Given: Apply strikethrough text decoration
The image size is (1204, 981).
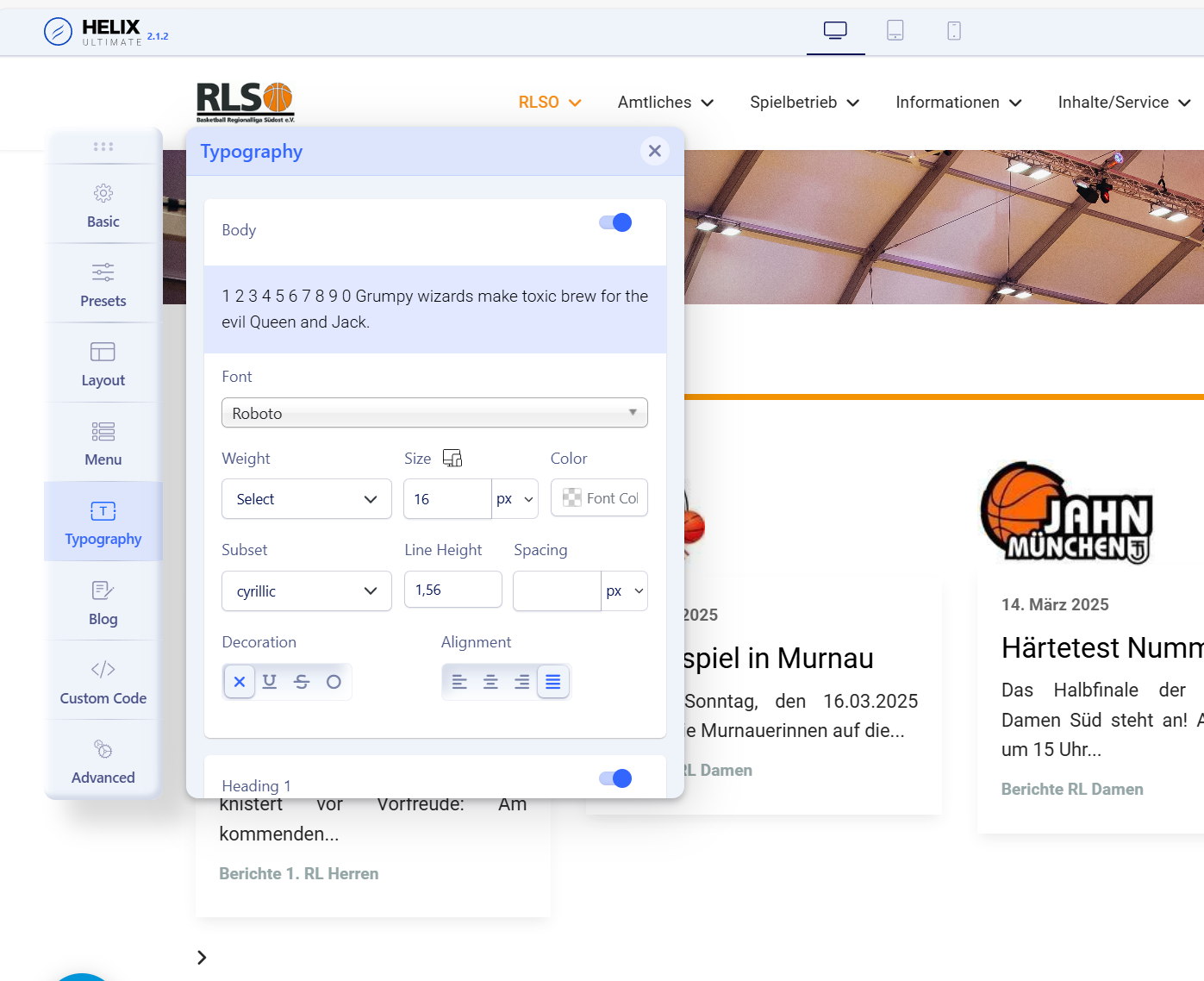Looking at the screenshot, I should 302,682.
